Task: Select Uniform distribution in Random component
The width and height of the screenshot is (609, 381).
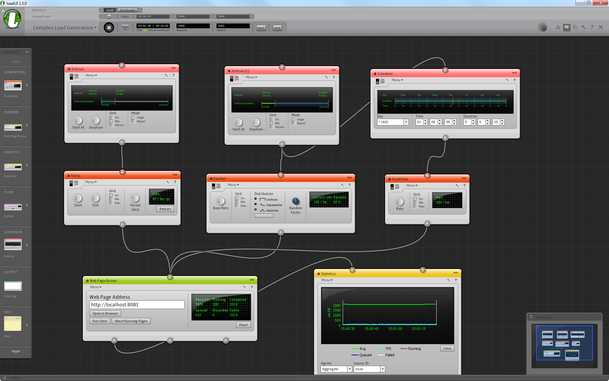Action: 256,199
